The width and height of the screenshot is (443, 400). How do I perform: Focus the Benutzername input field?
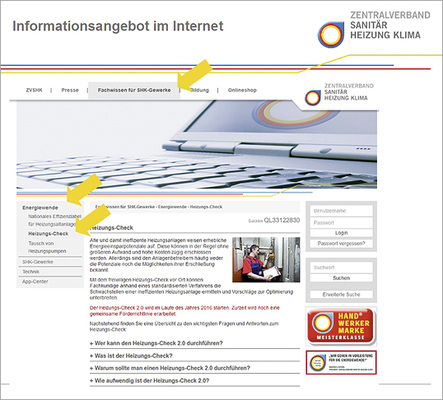click(x=341, y=211)
